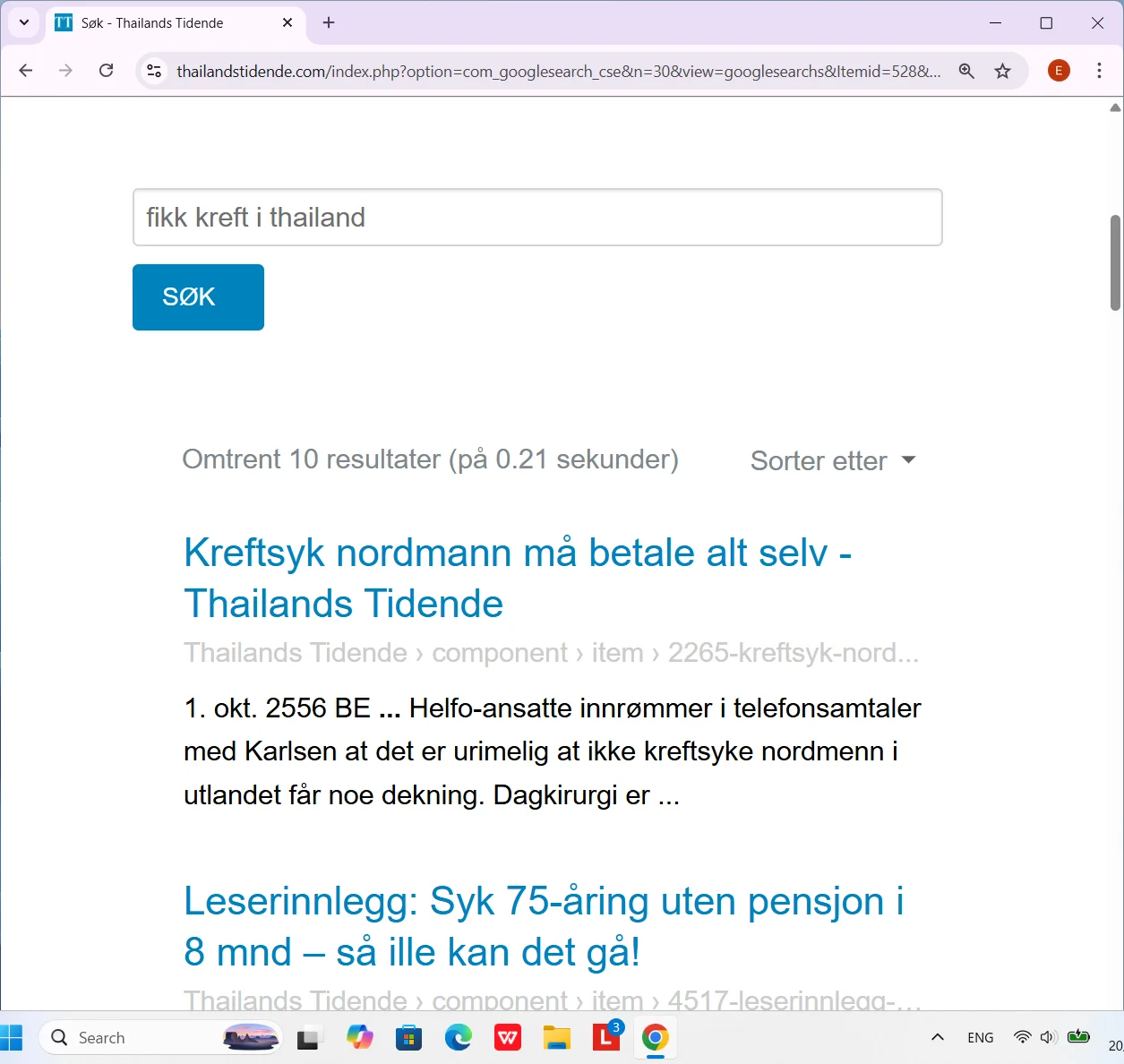Viewport: 1124px width, 1064px height.
Task: Close the Søk - Thailands Tidende tab
Action: click(x=287, y=22)
